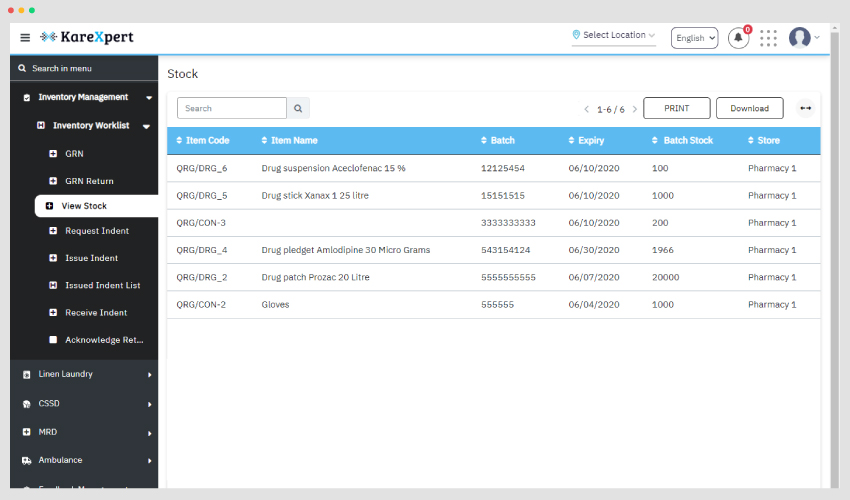This screenshot has width=850, height=500.
Task: Expand the Linen Laundry arrow
Action: tap(150, 375)
